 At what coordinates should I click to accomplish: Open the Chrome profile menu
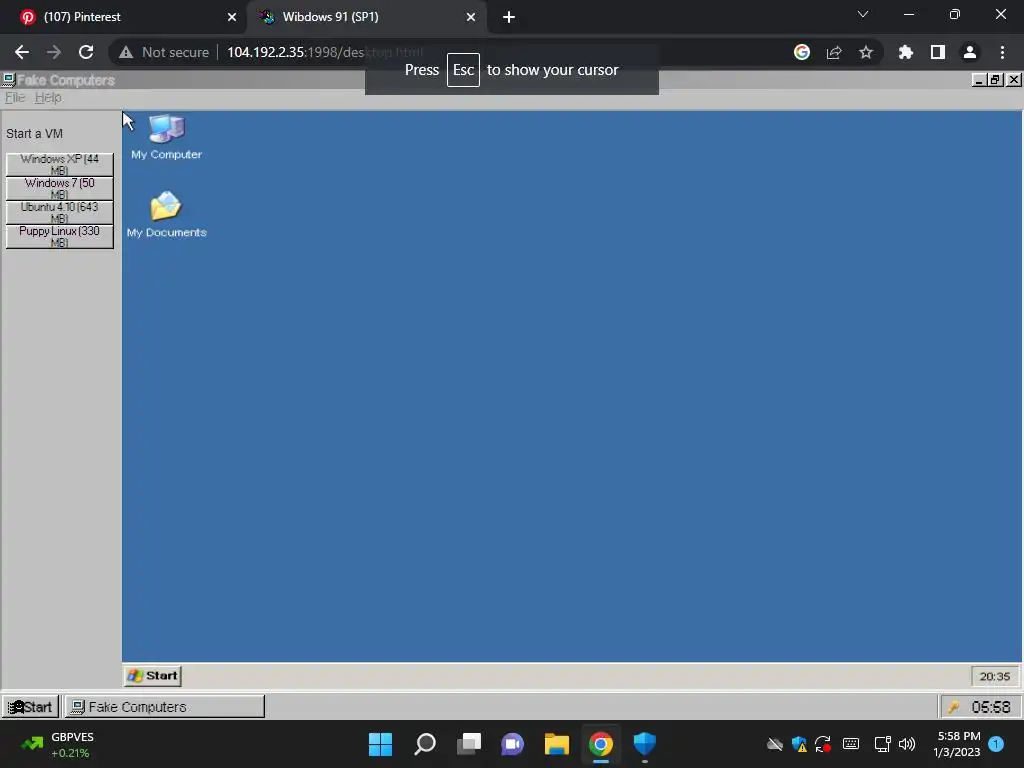pos(970,52)
